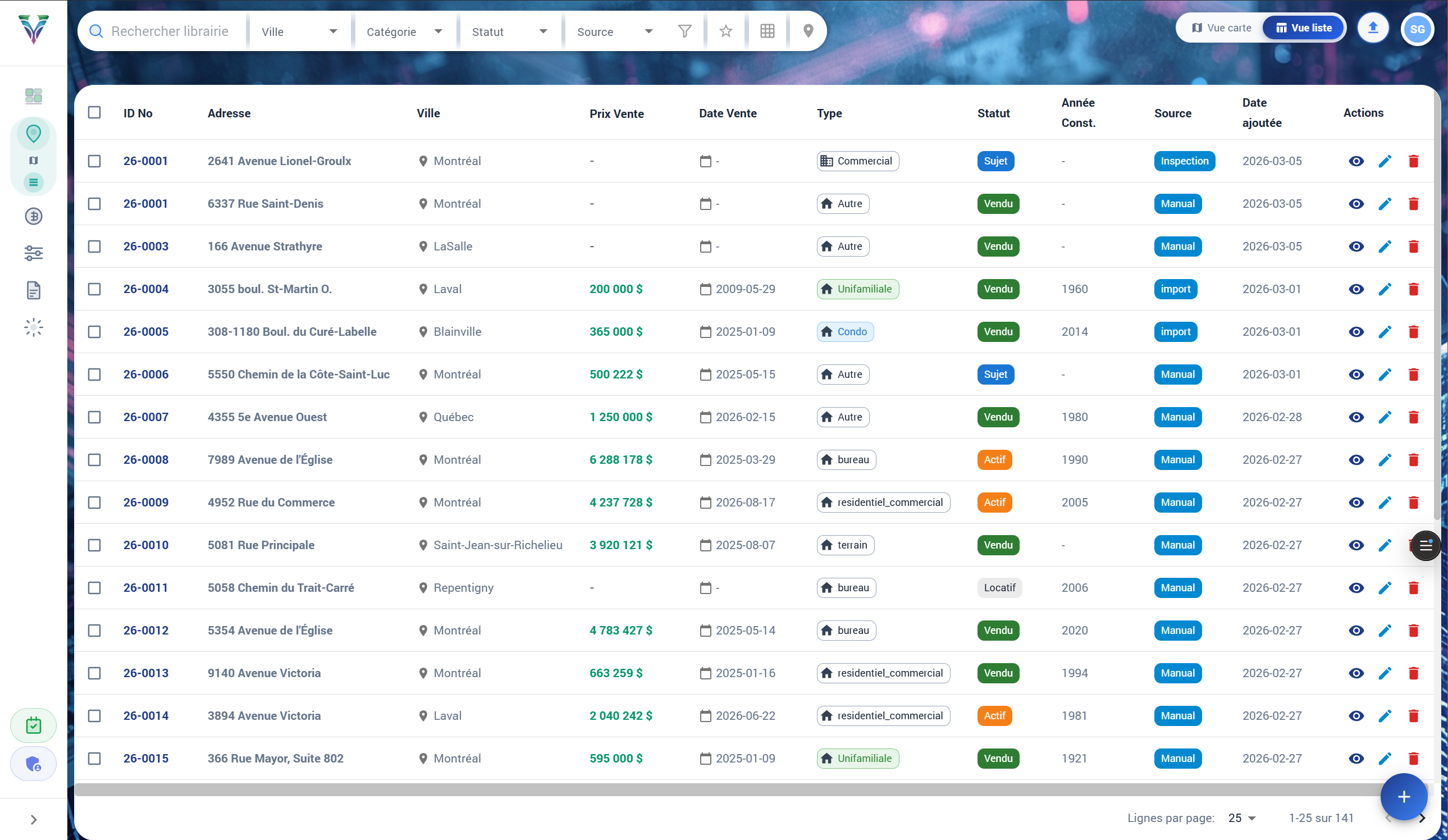Change lines per page dropdown

tap(1242, 818)
